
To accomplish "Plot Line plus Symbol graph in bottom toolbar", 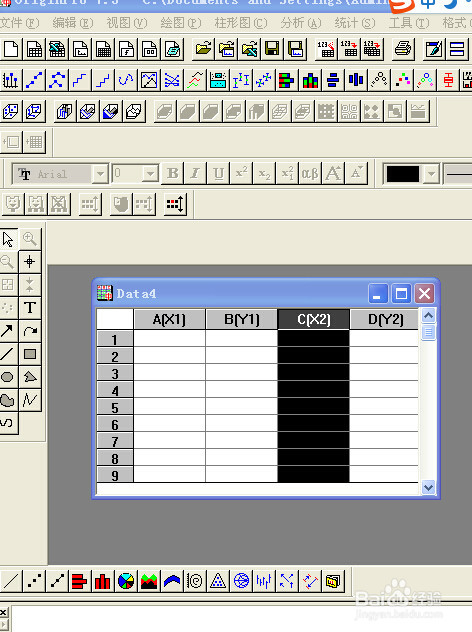I will [57, 581].
